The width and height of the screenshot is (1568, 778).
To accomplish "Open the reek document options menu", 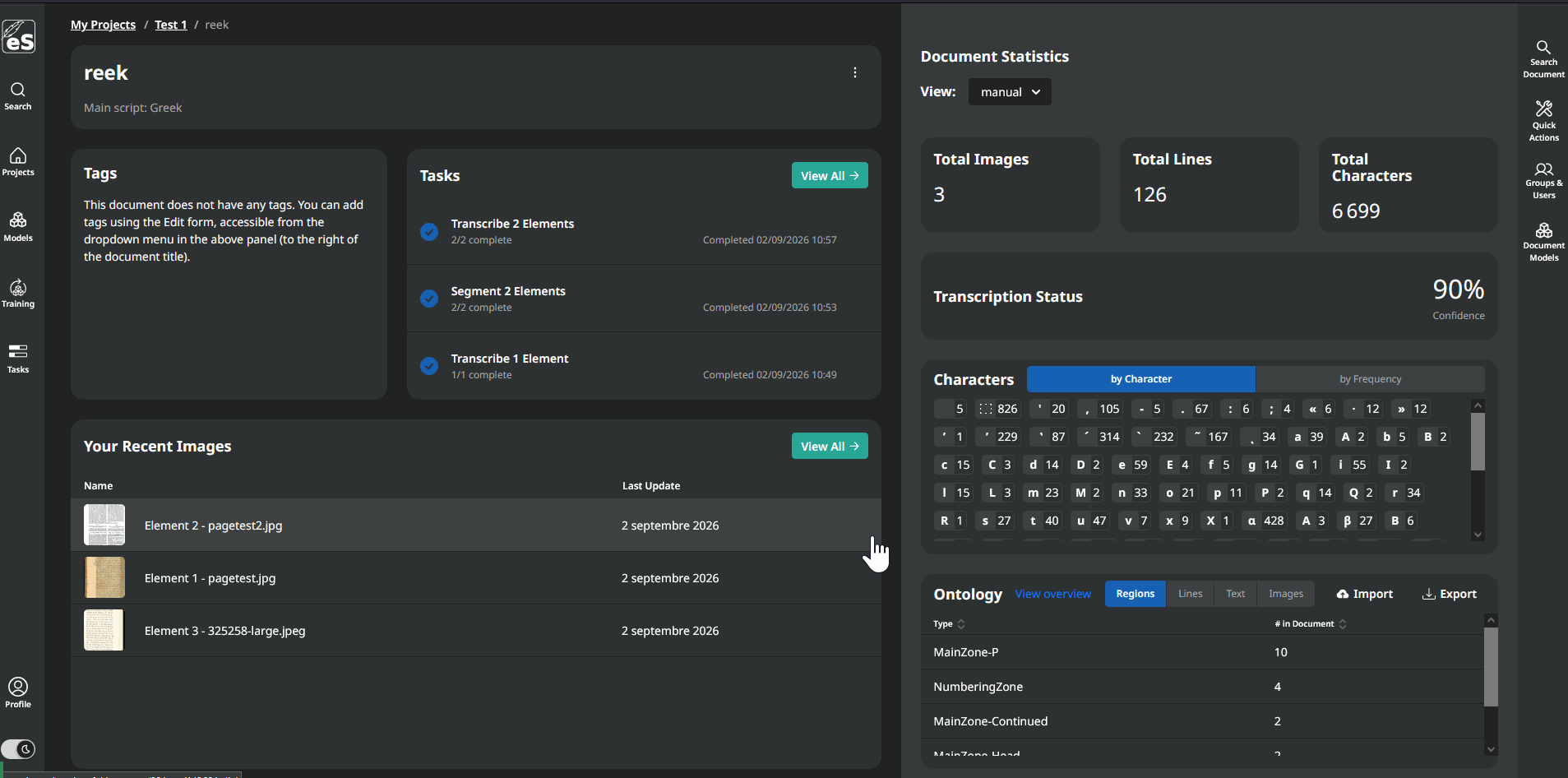I will coord(855,72).
